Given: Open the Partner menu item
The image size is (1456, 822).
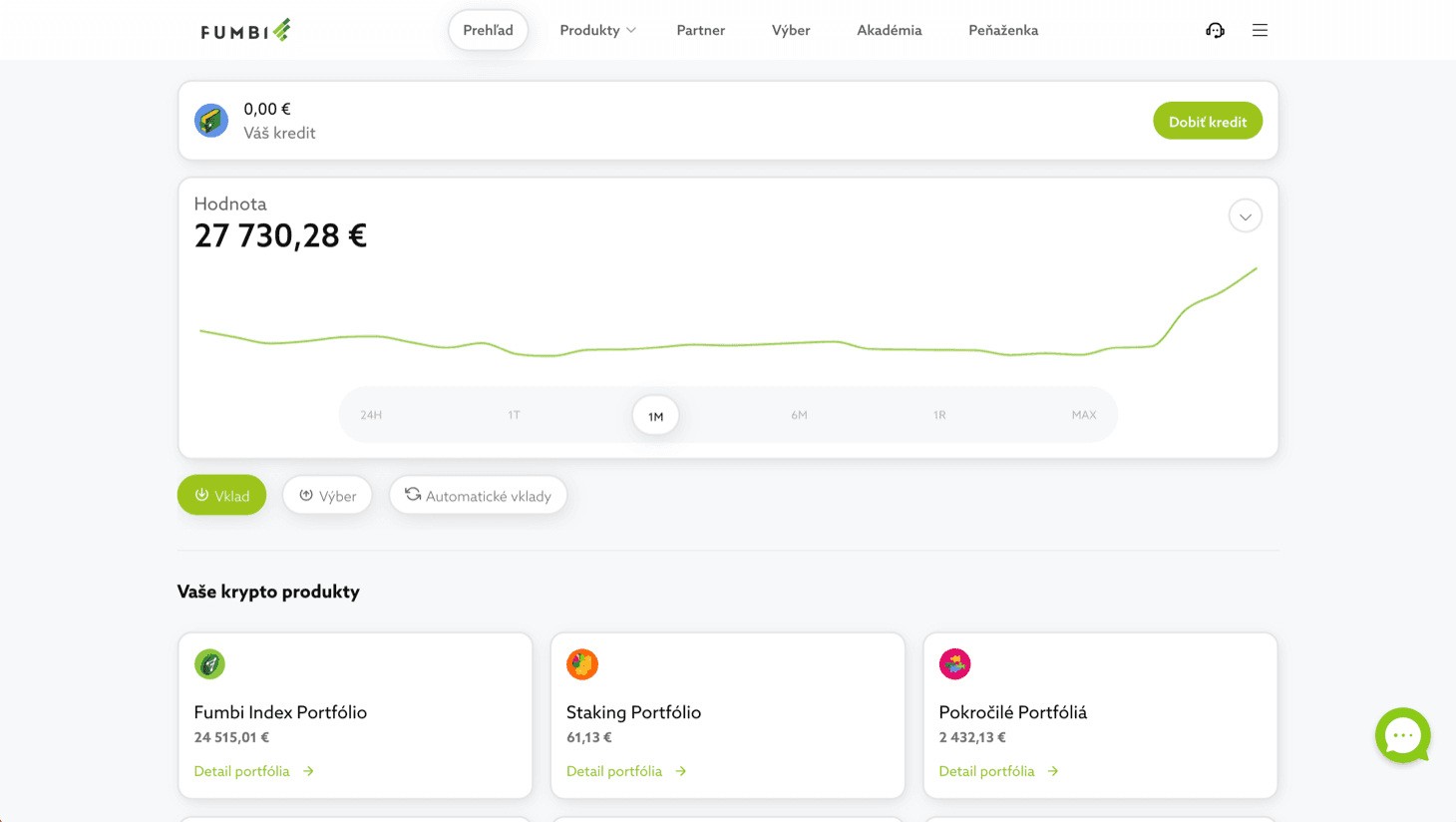Looking at the screenshot, I should pyautogui.click(x=701, y=30).
